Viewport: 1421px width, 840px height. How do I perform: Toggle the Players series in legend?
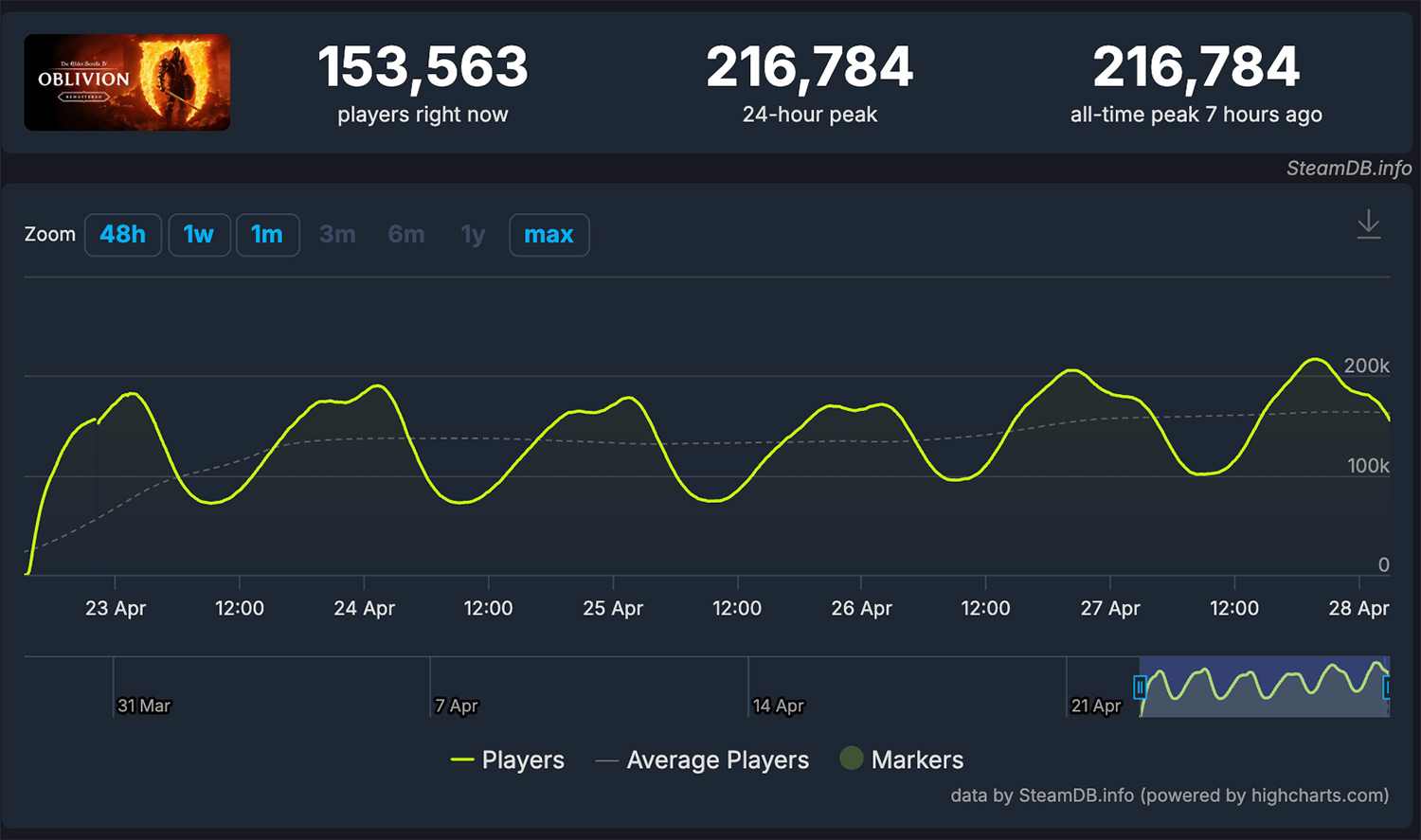coord(508,760)
